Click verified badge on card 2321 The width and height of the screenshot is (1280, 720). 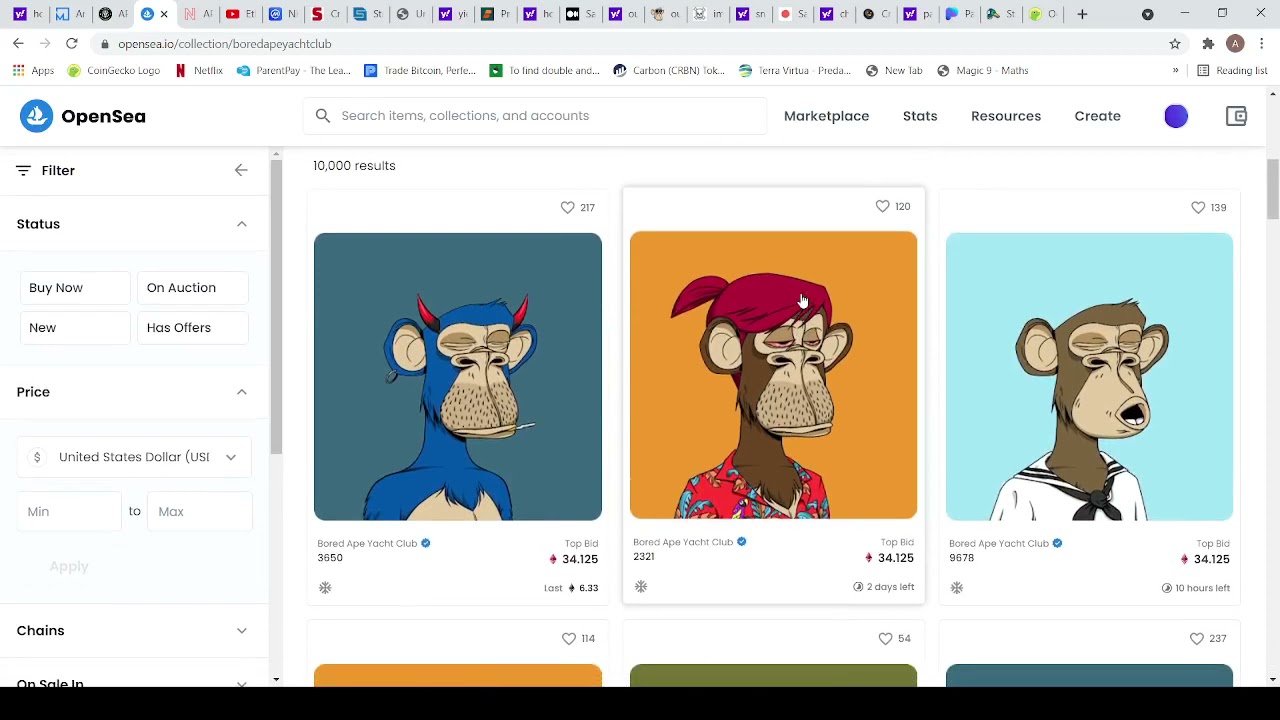click(x=742, y=542)
